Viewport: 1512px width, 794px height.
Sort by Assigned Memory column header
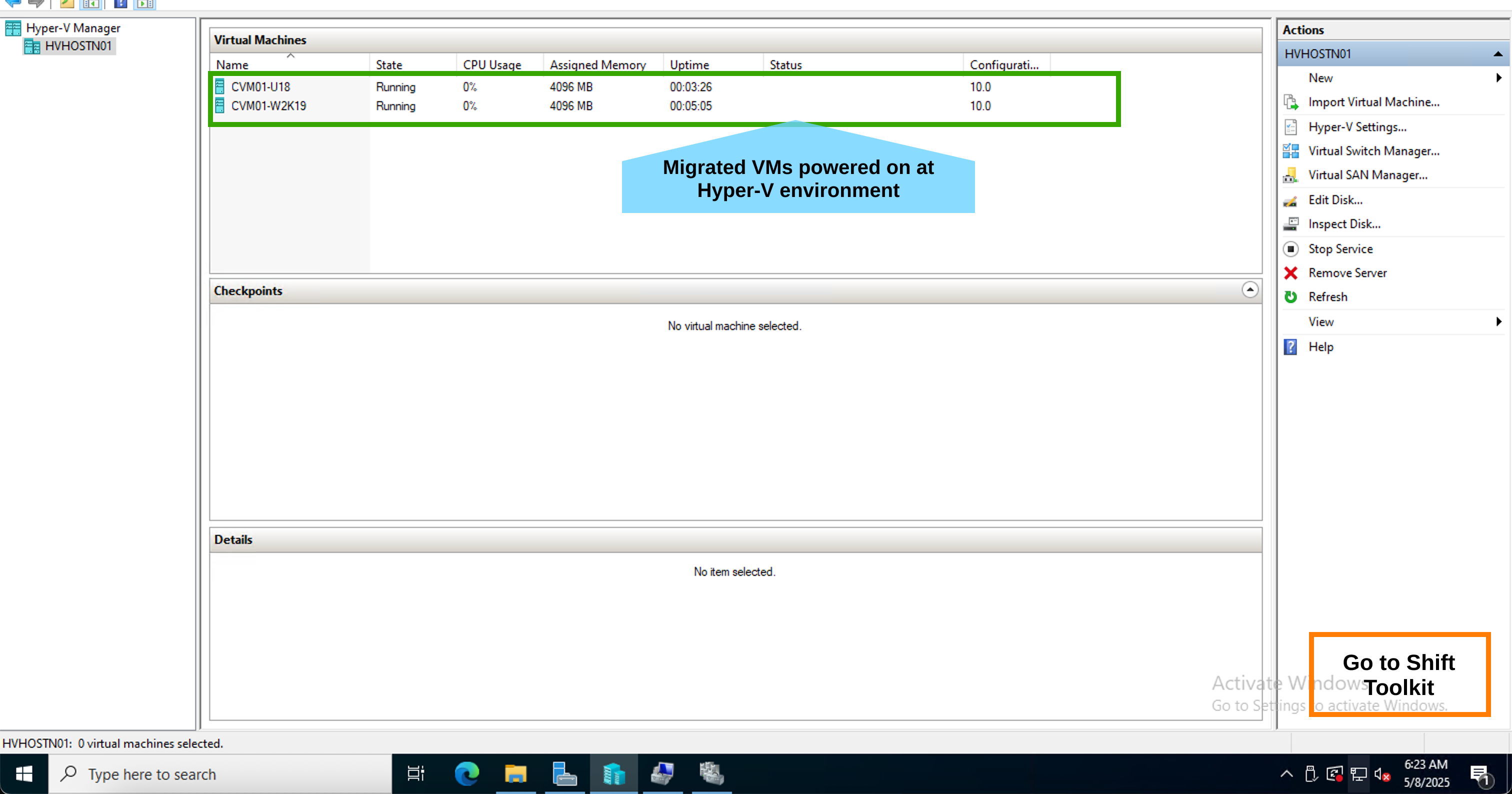603,64
